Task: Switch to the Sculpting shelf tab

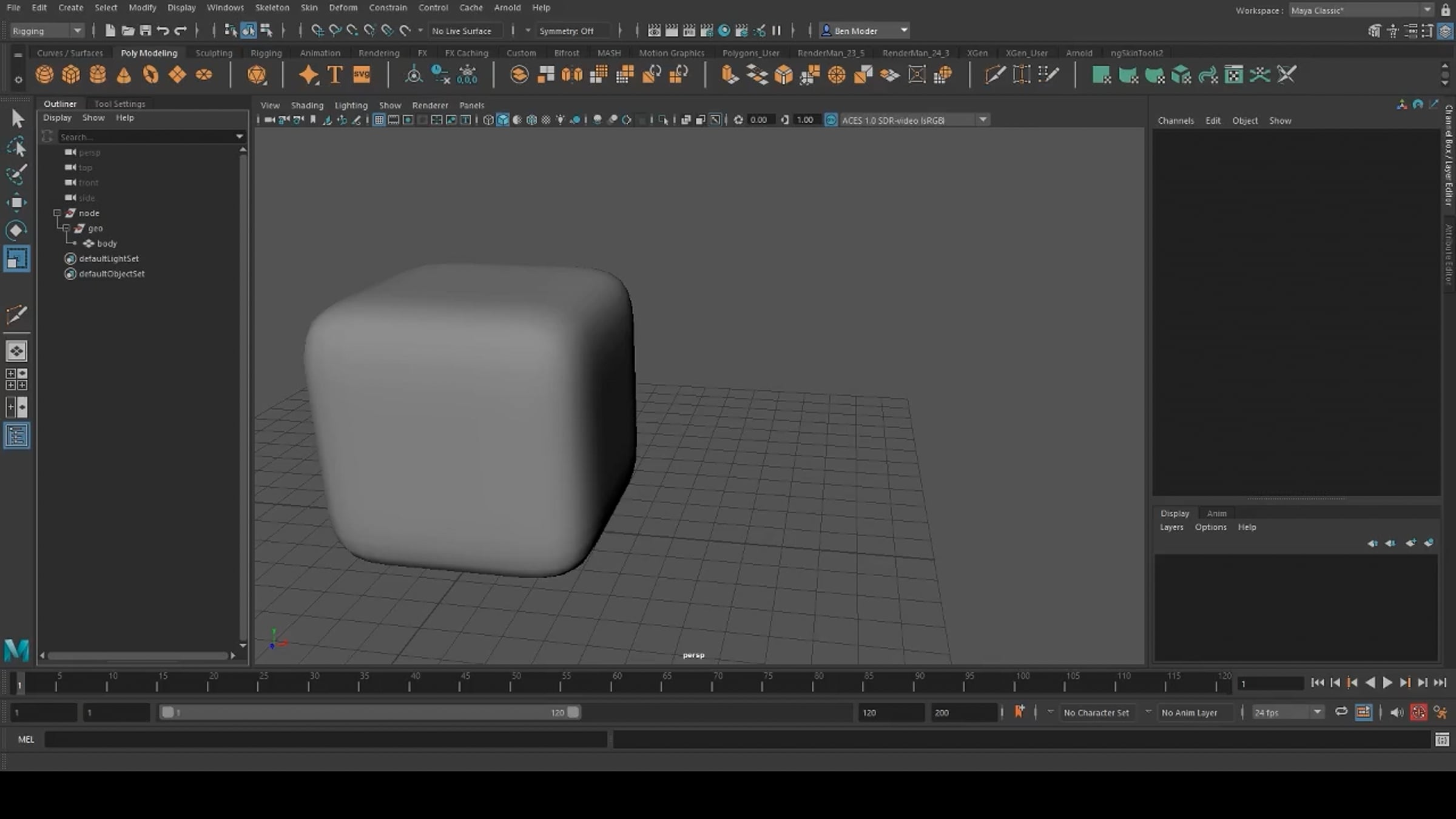Action: [x=214, y=53]
